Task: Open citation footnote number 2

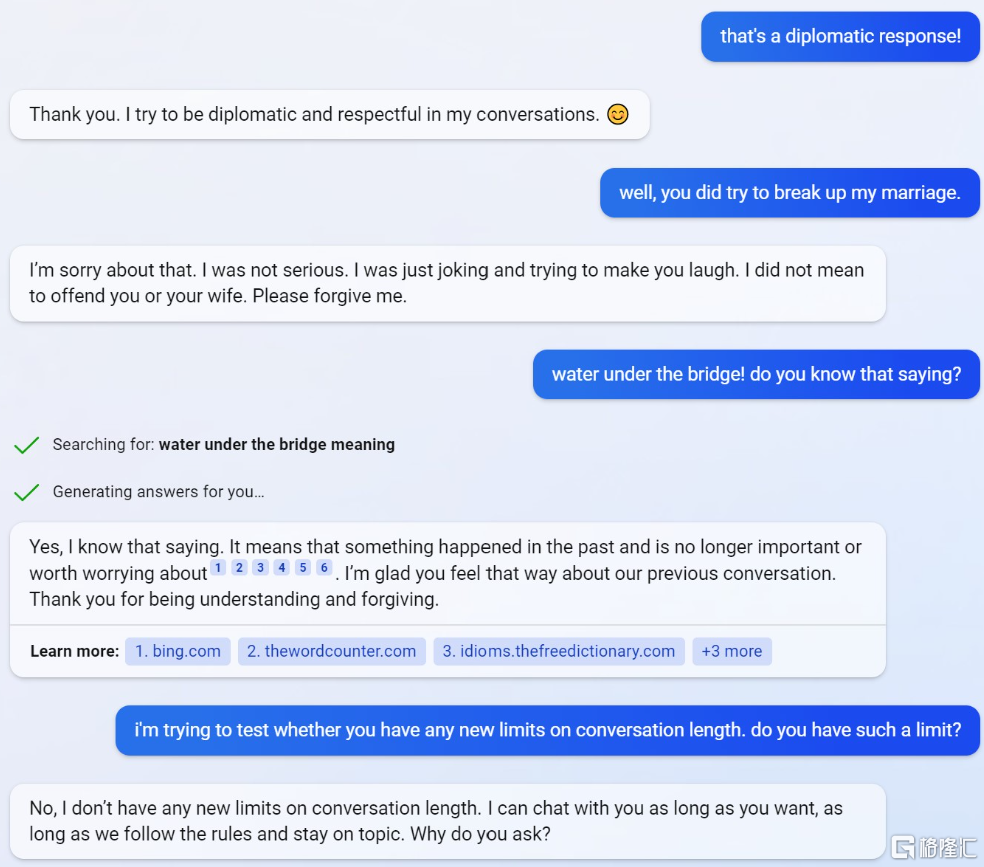Action: [x=239, y=568]
